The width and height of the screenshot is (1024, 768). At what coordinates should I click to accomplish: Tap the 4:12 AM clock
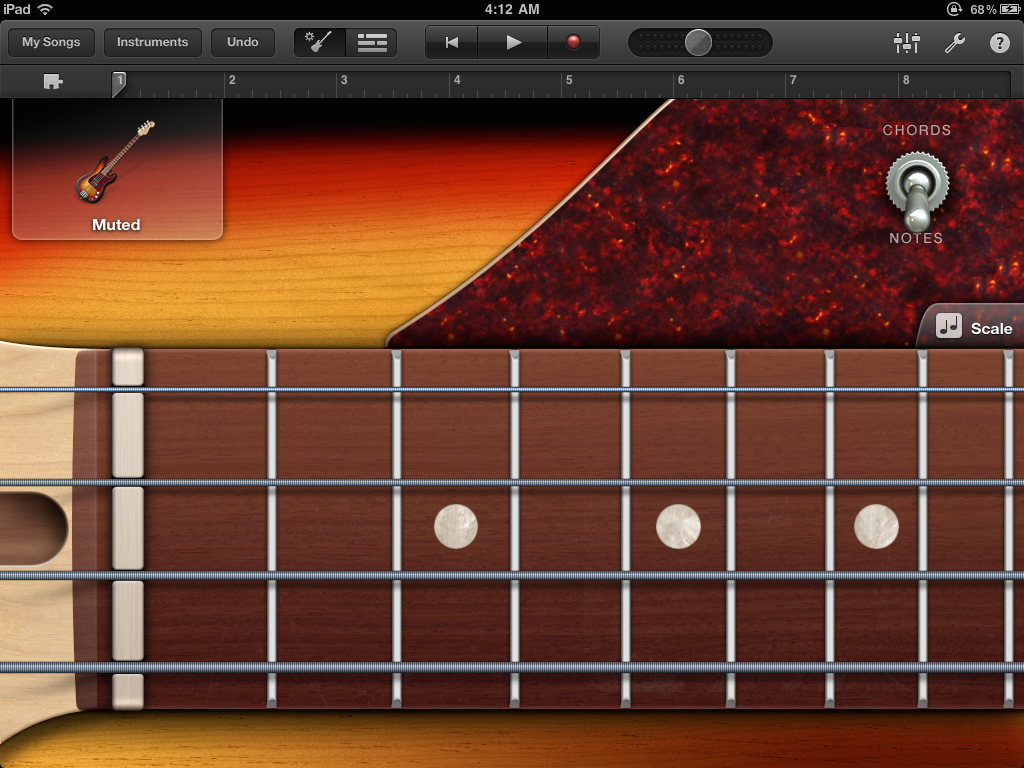[x=512, y=9]
